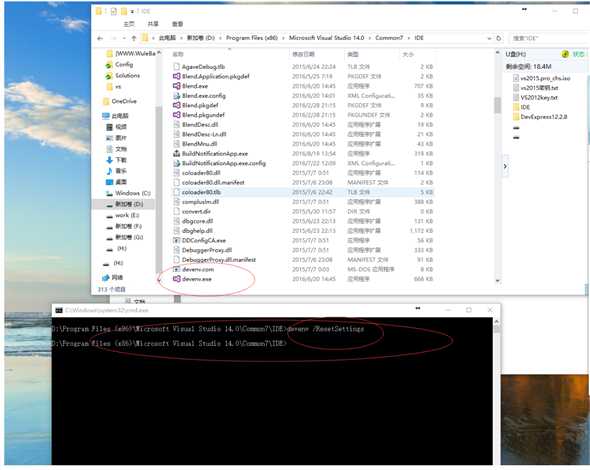The height and width of the screenshot is (470, 590).
Task: Click Microsoft Visual Studio 14.0 breadcrumb
Action: (327, 38)
